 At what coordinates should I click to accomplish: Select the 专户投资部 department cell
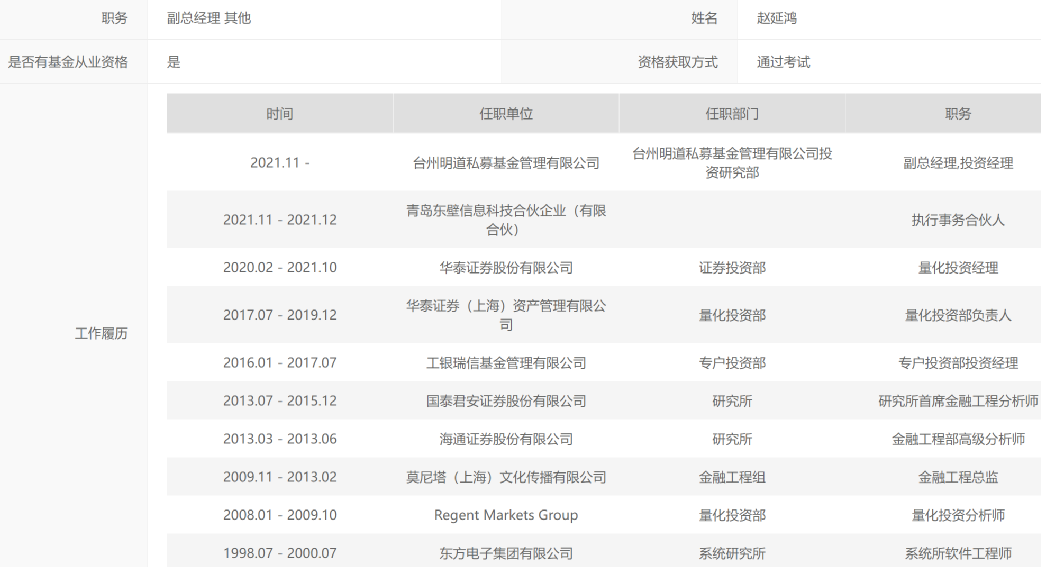732,363
